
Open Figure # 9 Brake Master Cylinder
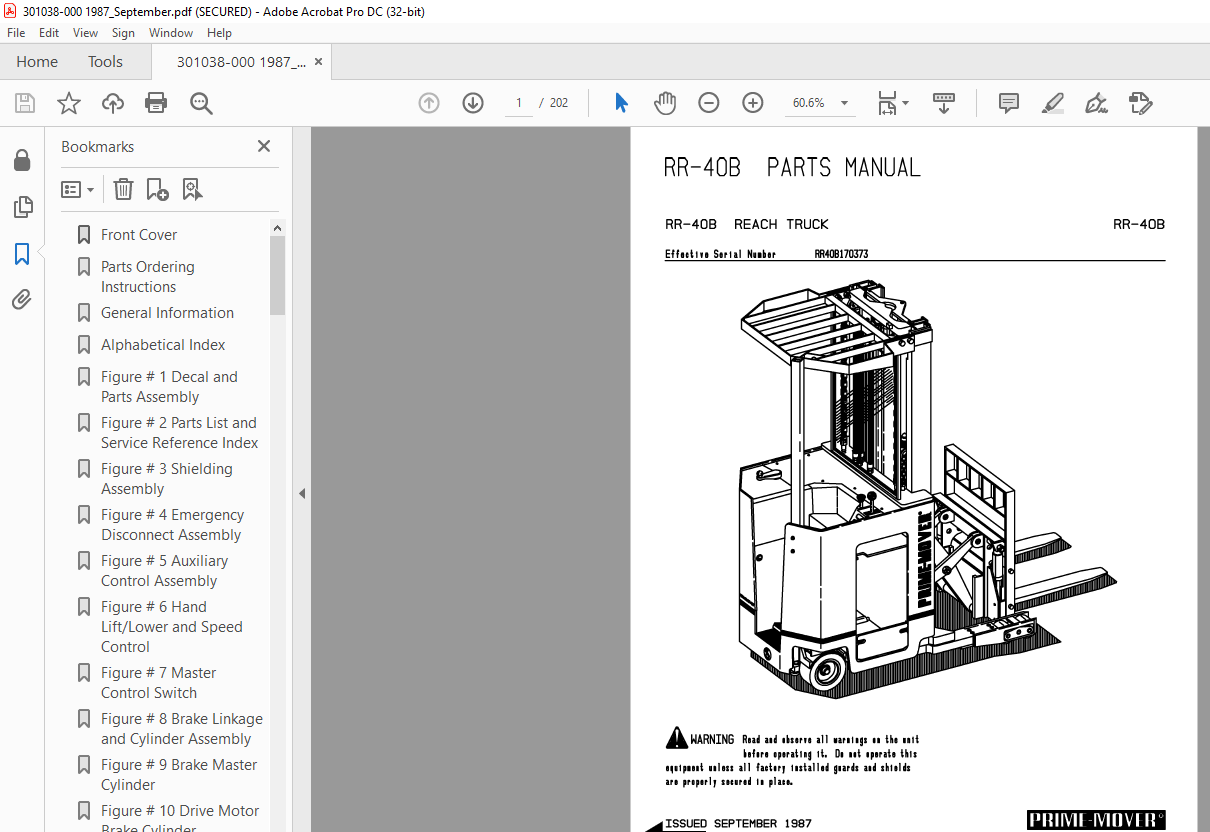tap(178, 775)
